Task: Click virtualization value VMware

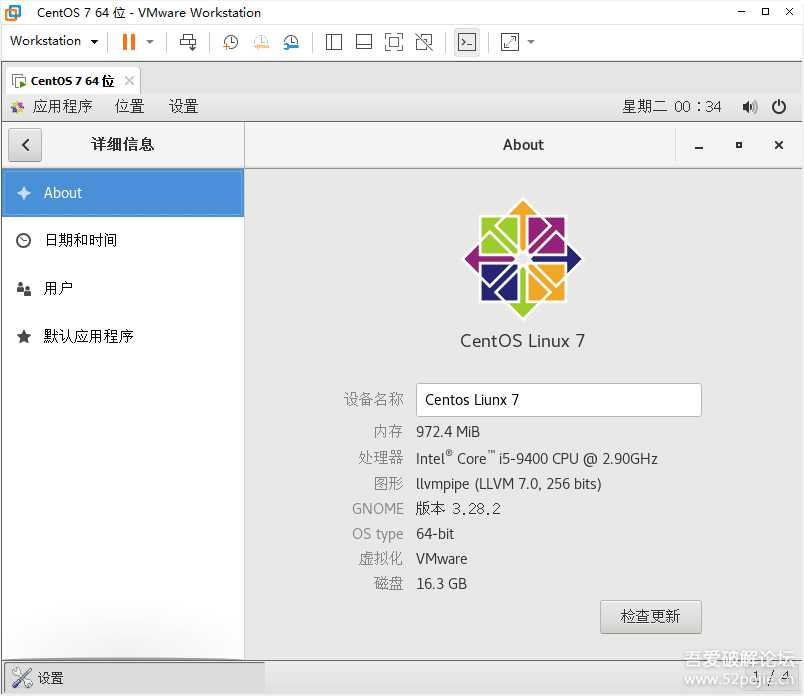Action: (x=441, y=559)
